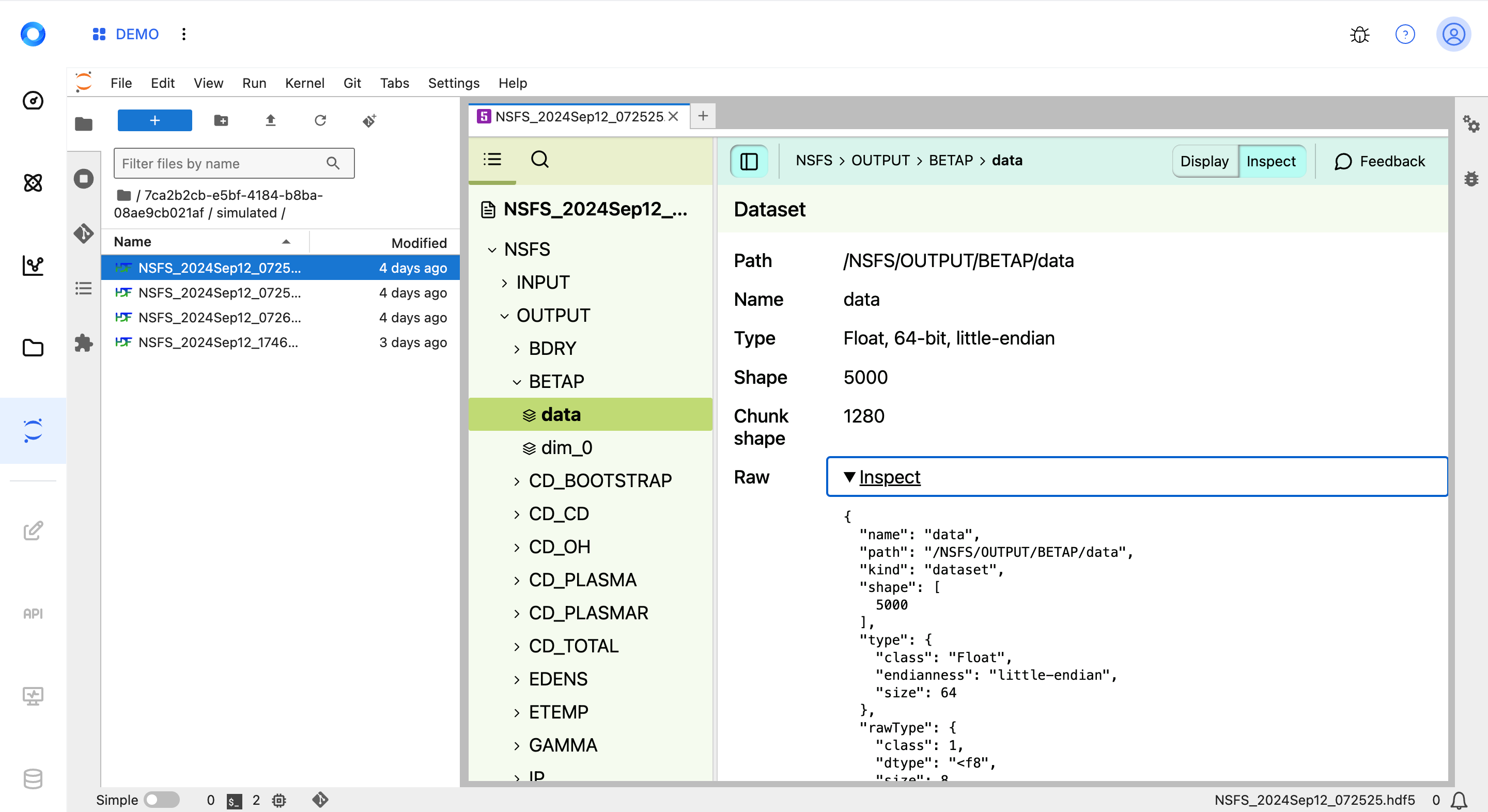Screen dimensions: 1488x812
Task: Collapse the Raw Inspect disclosure triangle
Action: pyautogui.click(x=849, y=476)
